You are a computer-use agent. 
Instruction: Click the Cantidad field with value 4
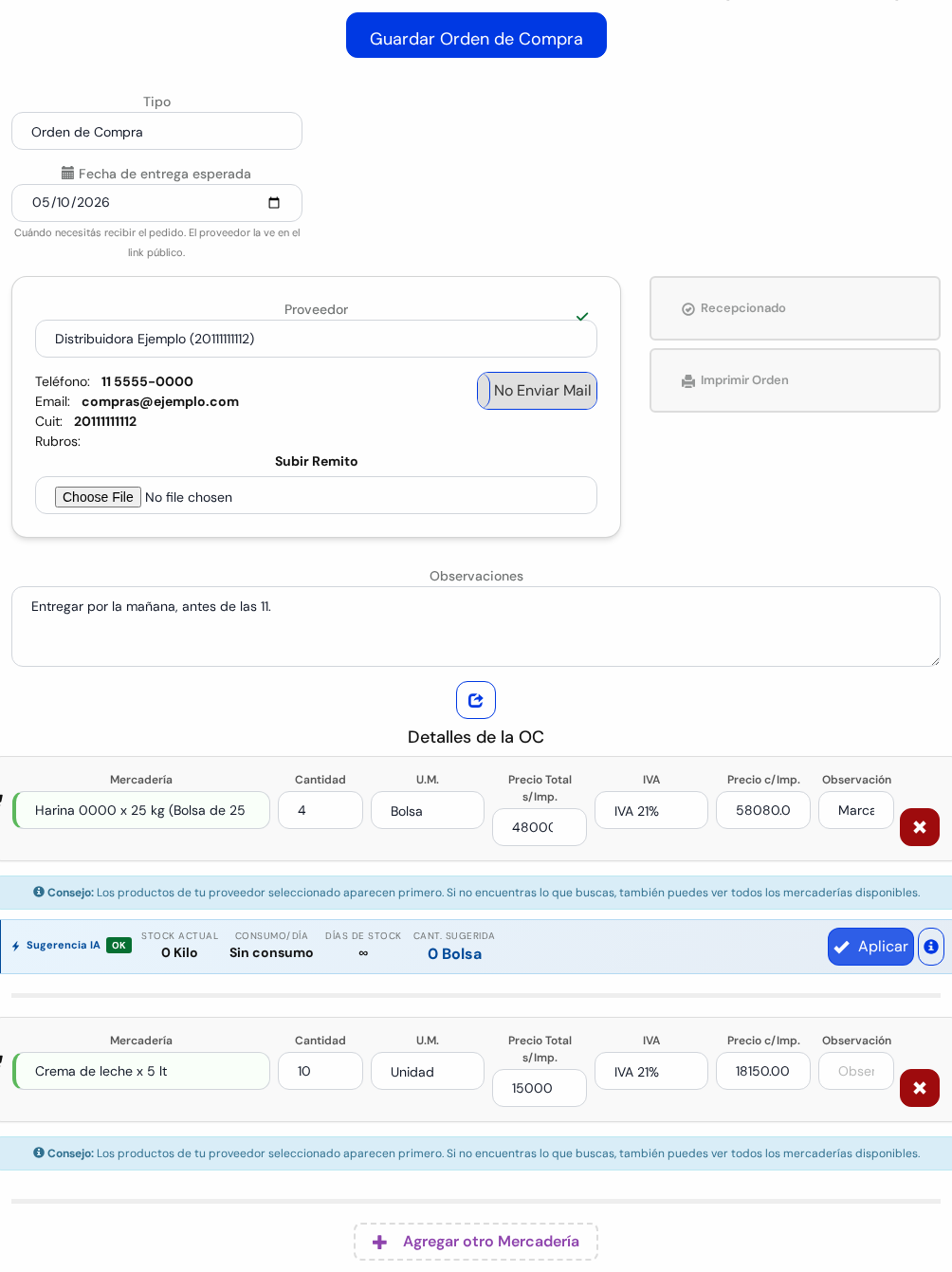pyautogui.click(x=320, y=810)
